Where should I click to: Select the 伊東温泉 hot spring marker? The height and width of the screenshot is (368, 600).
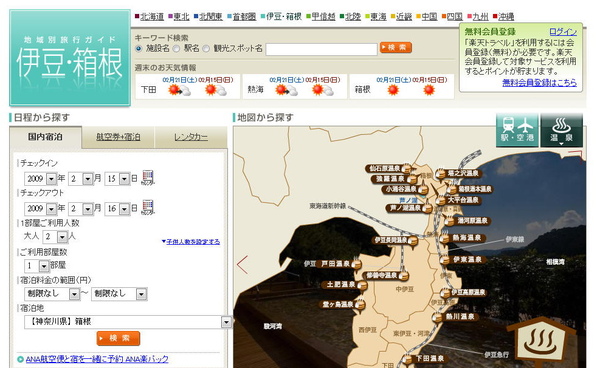coord(463,260)
